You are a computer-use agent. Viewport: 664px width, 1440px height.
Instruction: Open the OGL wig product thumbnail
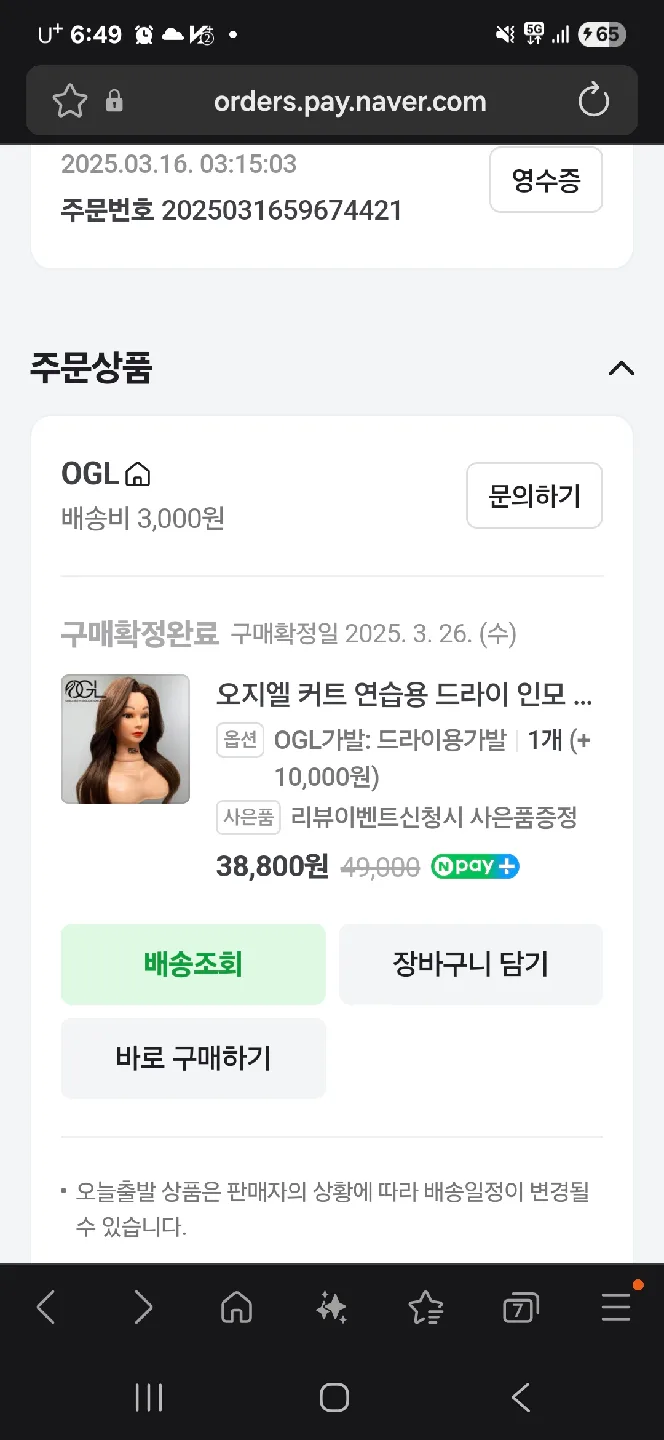[x=125, y=739]
